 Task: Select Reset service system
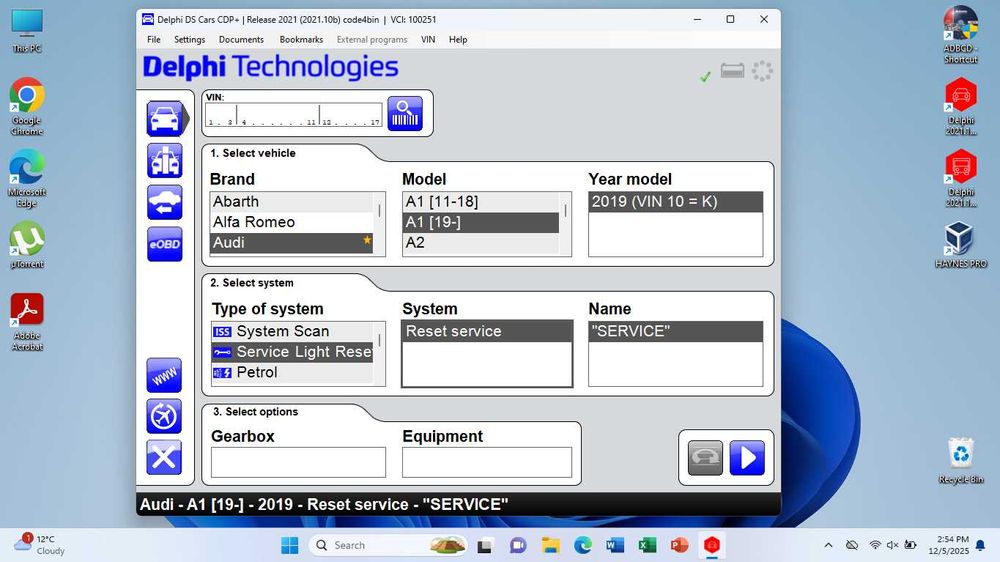coord(487,331)
